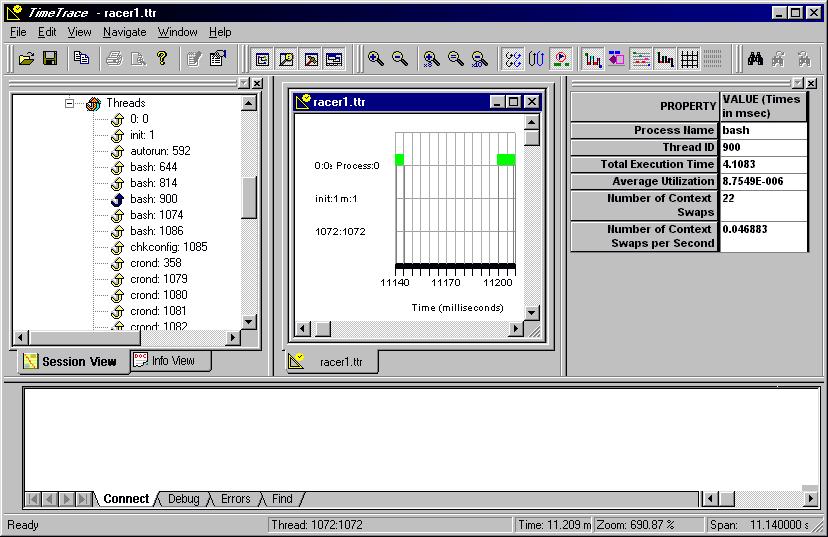
Task: Click the Save disk icon
Action: (49, 59)
